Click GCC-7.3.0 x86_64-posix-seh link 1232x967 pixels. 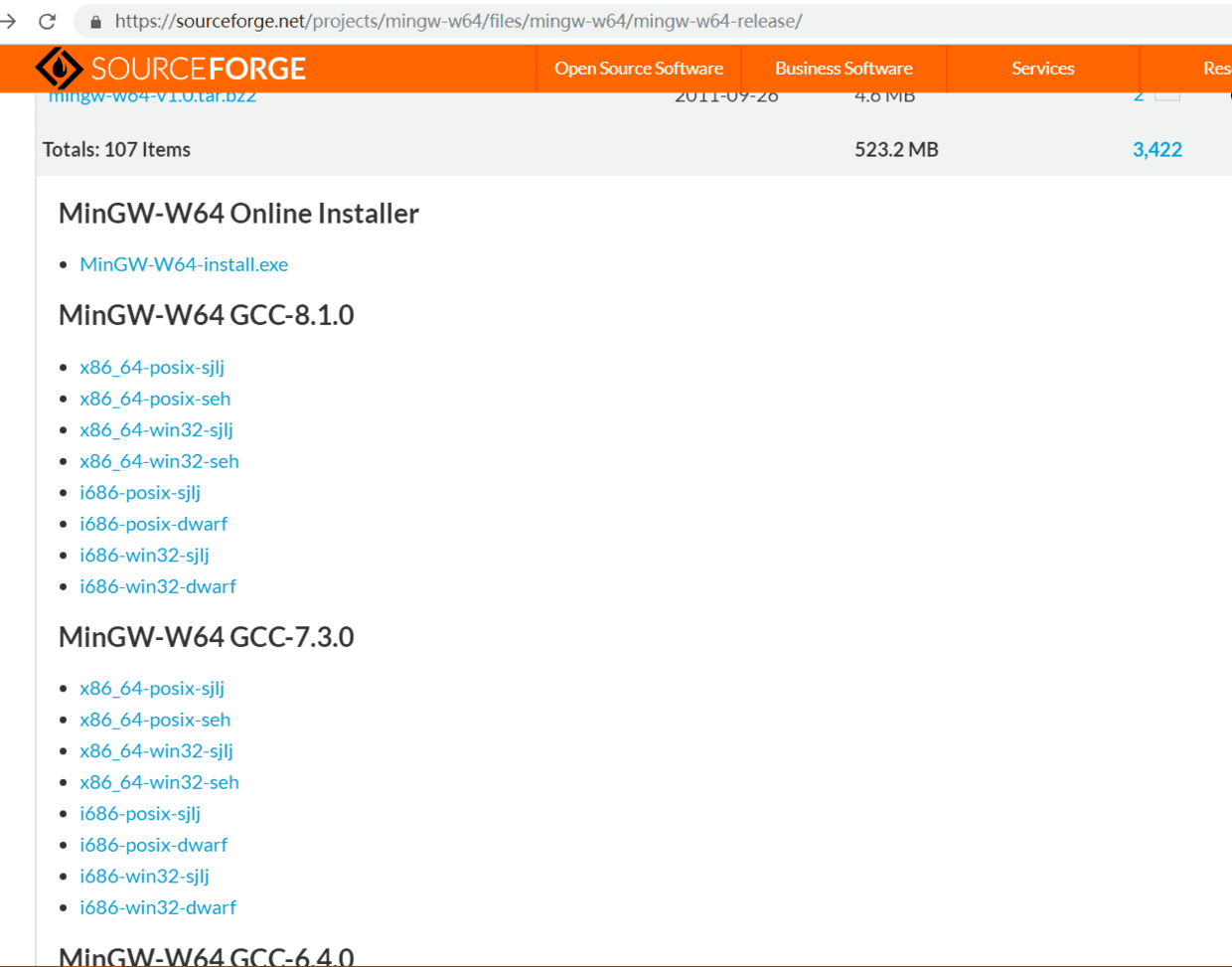155,720
